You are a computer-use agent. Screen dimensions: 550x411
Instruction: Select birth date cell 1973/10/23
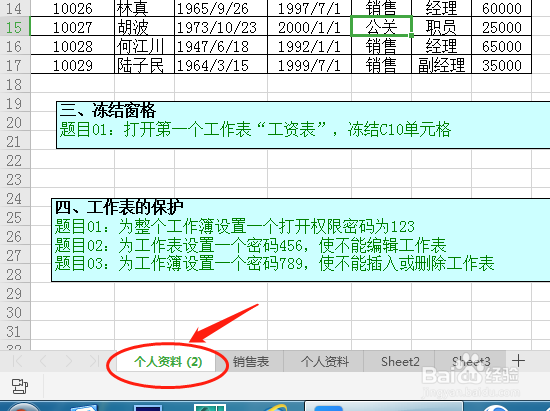[221, 27]
